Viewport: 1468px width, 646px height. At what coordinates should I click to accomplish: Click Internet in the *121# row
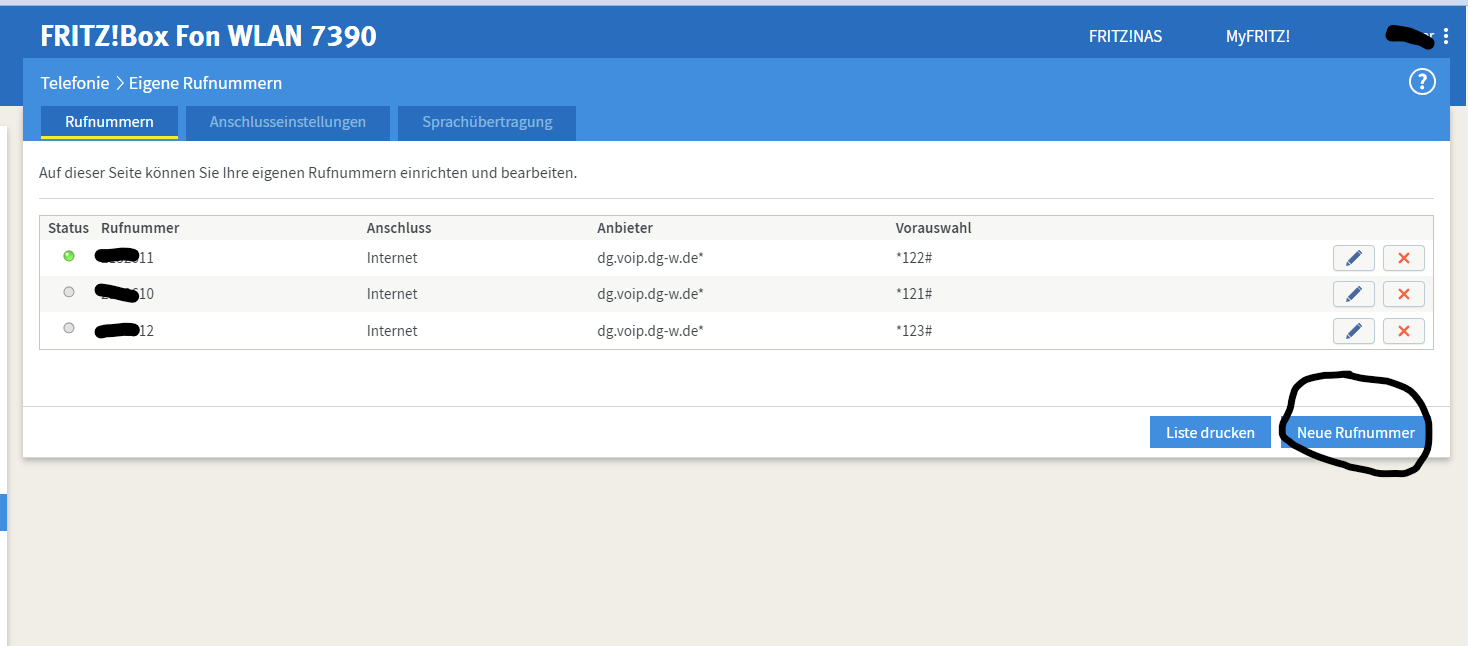coord(392,294)
